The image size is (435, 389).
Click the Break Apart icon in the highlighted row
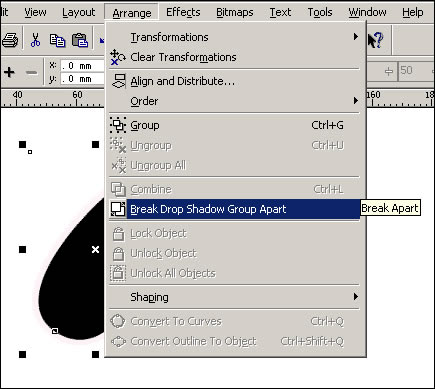pyautogui.click(x=118, y=209)
